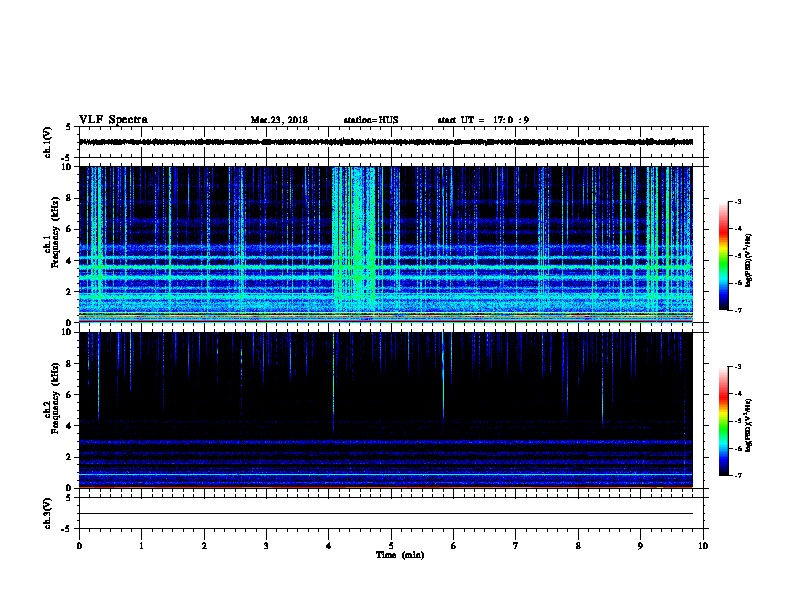Click the "-3" value on ch.1 color bar

738,201
